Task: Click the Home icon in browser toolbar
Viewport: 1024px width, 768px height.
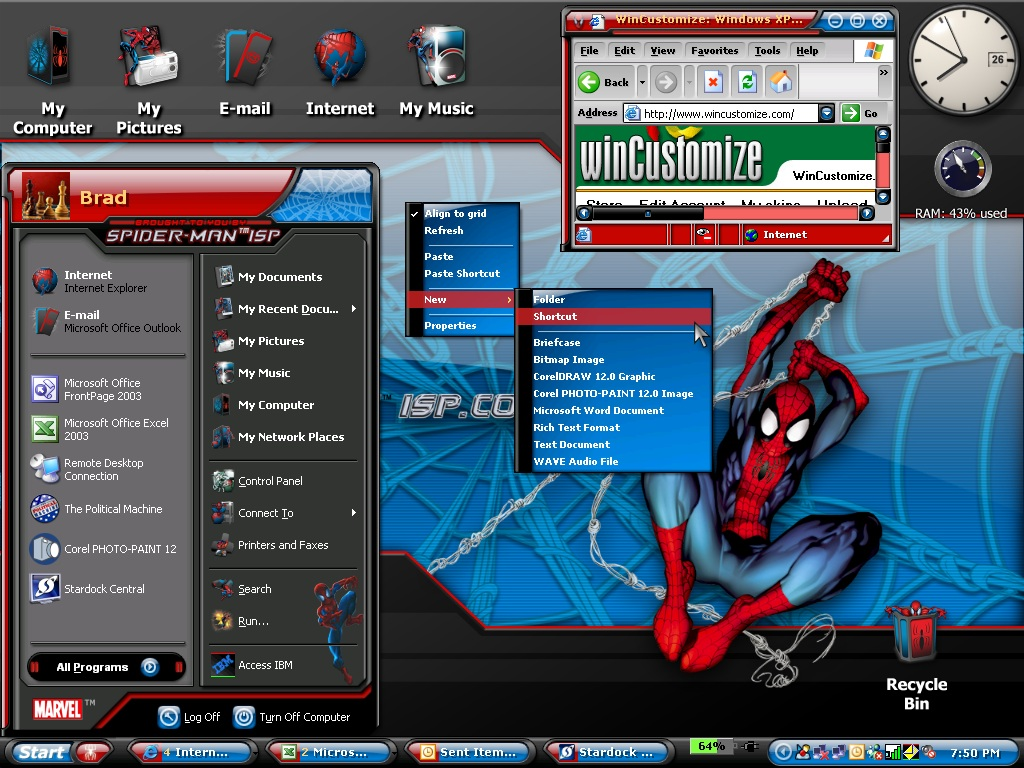Action: point(780,82)
